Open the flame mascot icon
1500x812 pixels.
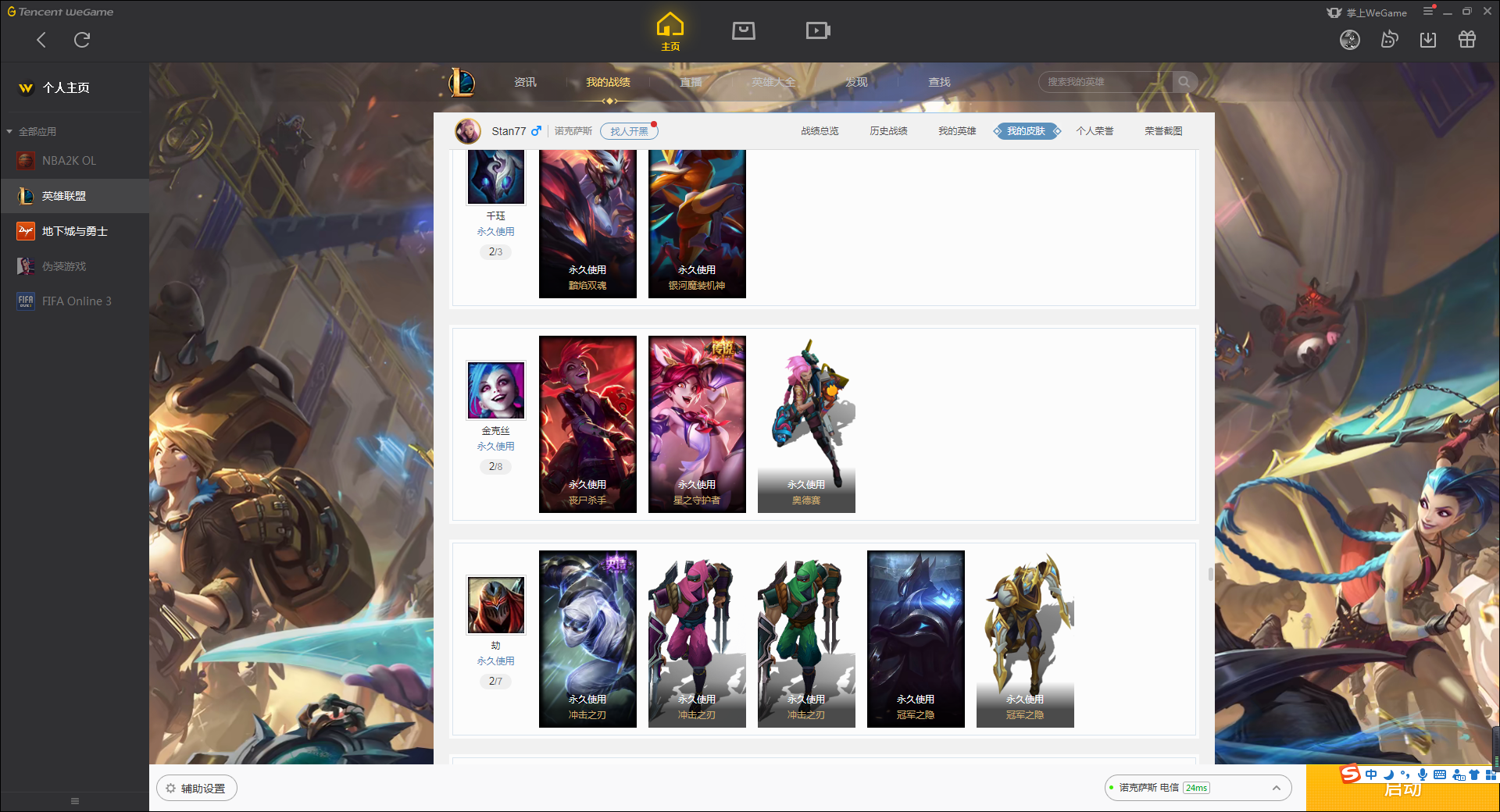[x=1389, y=39]
